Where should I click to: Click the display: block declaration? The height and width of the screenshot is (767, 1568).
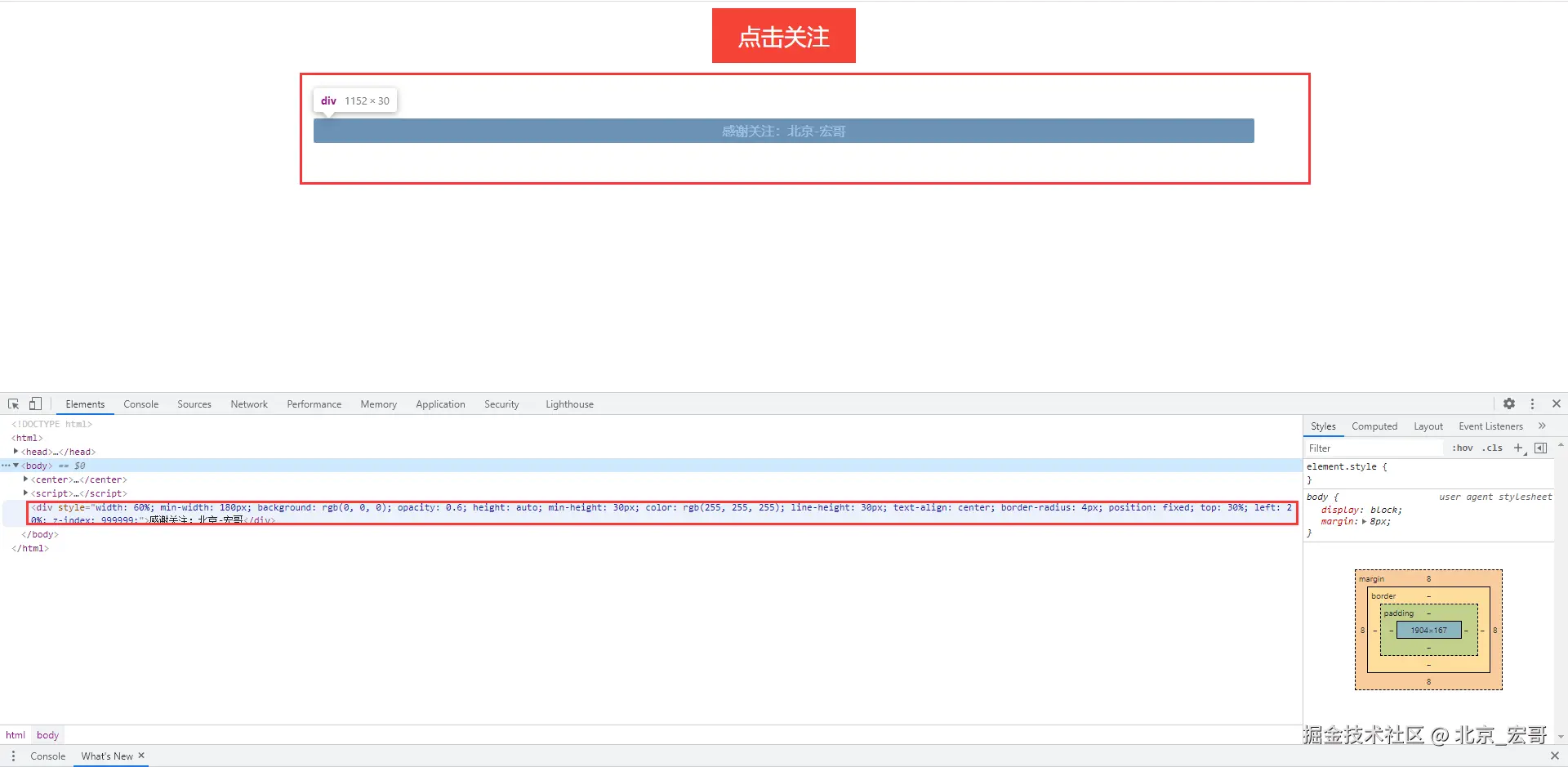1361,510
